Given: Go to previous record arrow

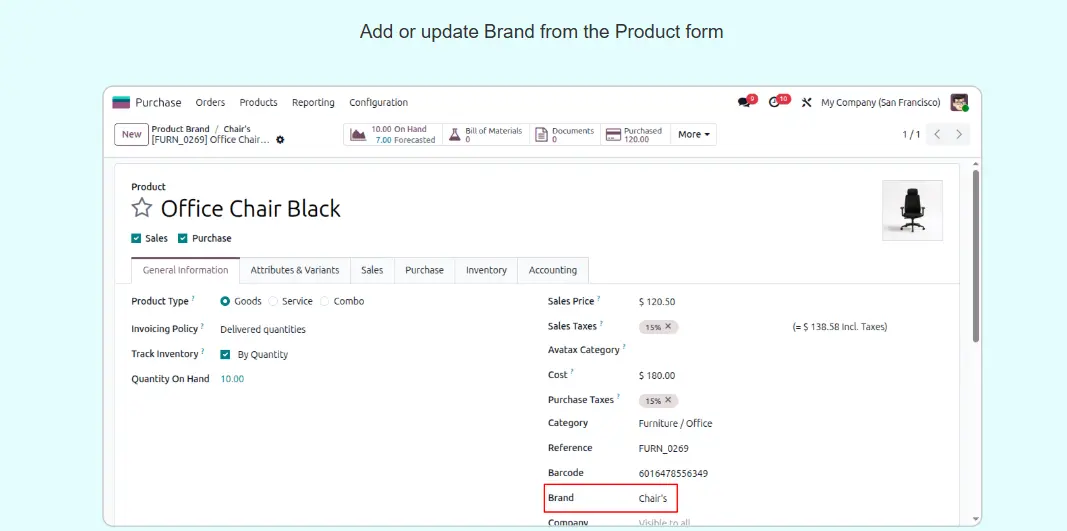Looking at the screenshot, I should tap(937, 134).
